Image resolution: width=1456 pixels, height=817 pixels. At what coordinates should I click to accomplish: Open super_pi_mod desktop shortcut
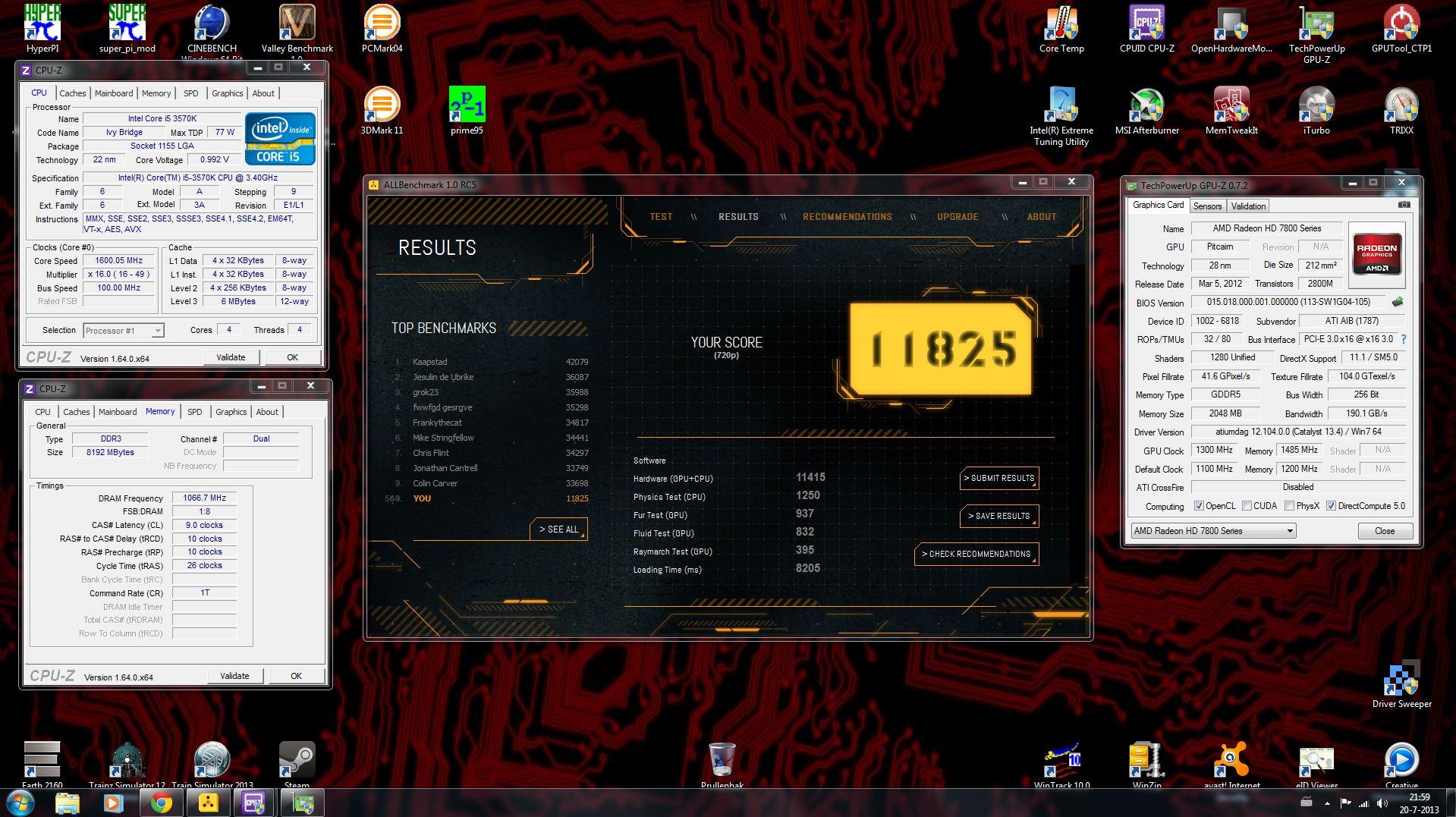pyautogui.click(x=127, y=29)
